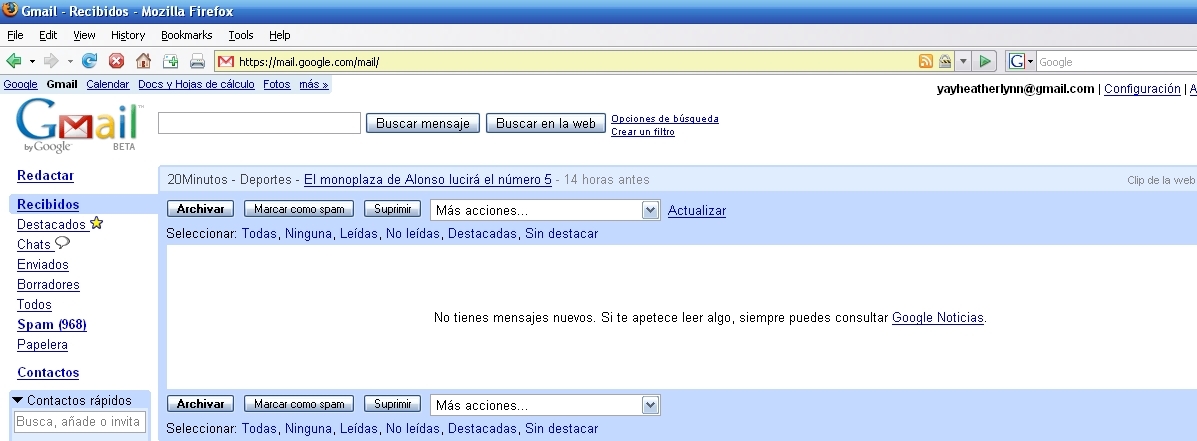The image size is (1197, 441).
Task: Click the top Suprimir button
Action: tap(392, 209)
